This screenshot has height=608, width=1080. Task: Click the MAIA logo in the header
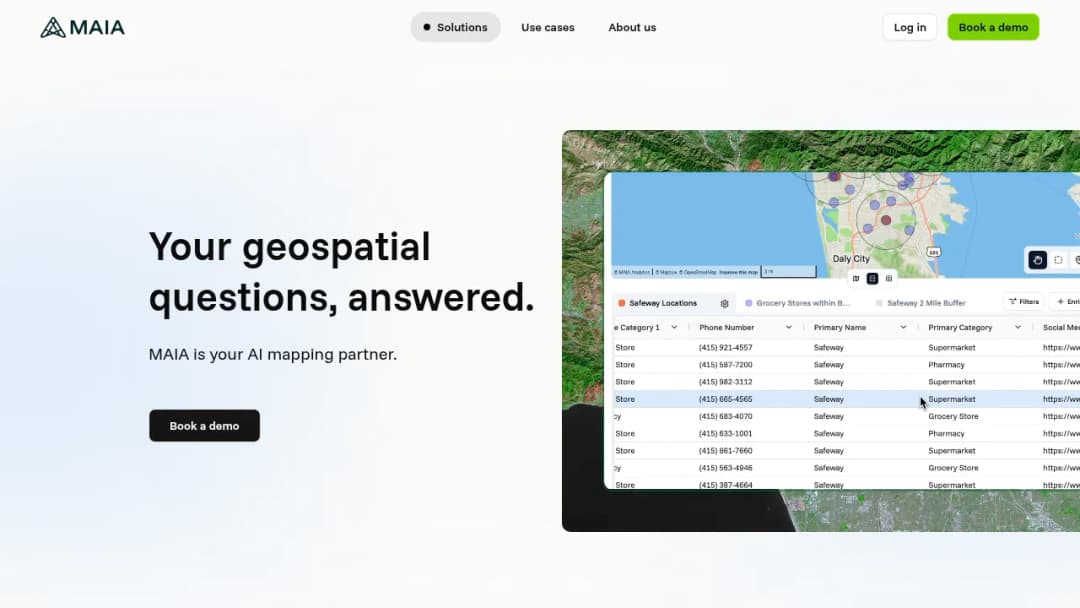[82, 28]
